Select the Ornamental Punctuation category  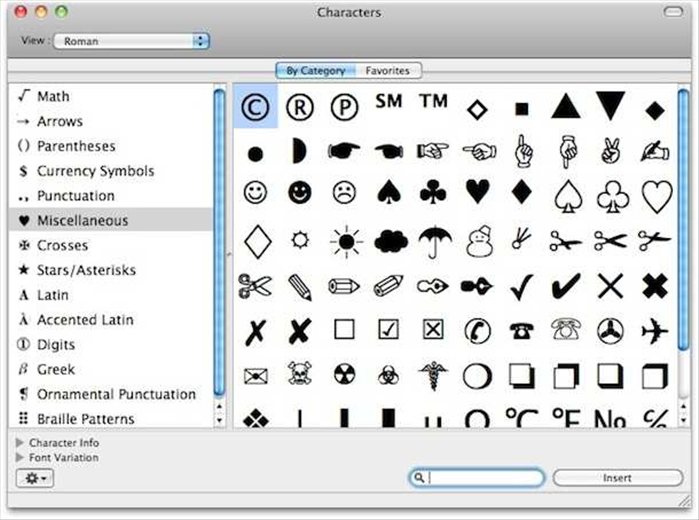point(111,395)
